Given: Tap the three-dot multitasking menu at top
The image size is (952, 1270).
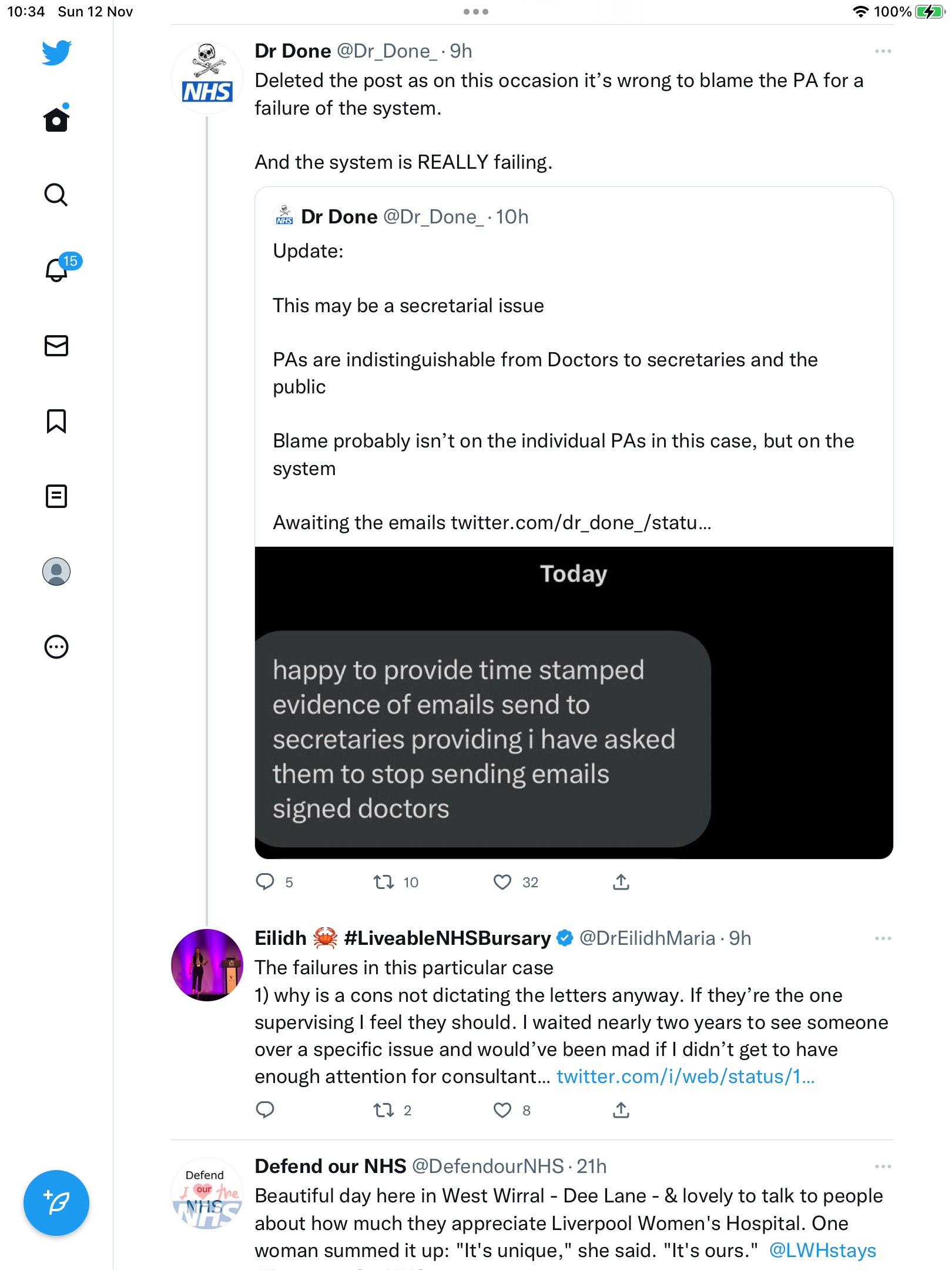Looking at the screenshot, I should (476, 12).
